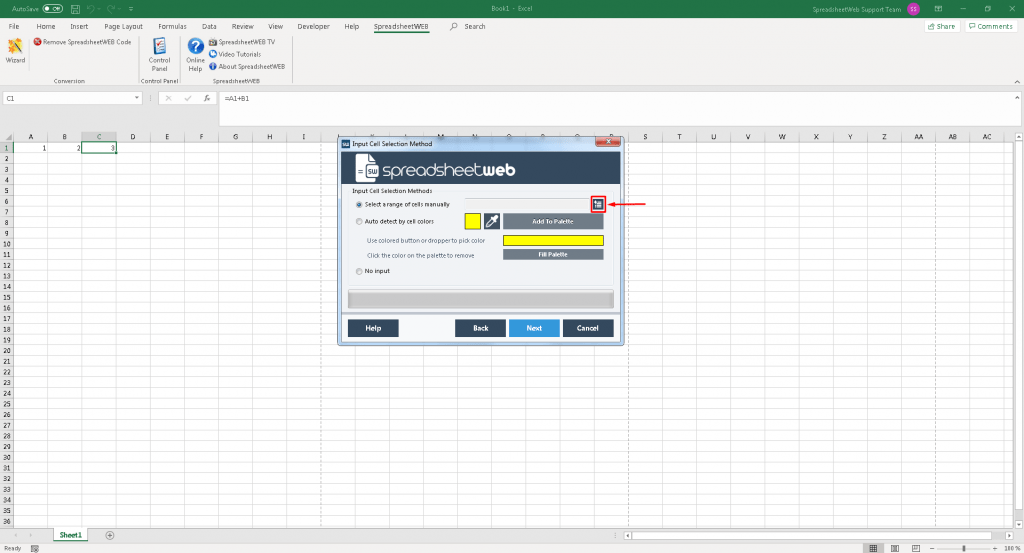Click the range selector icon in dialog
Image resolution: width=1024 pixels, height=553 pixels.
tap(598, 204)
